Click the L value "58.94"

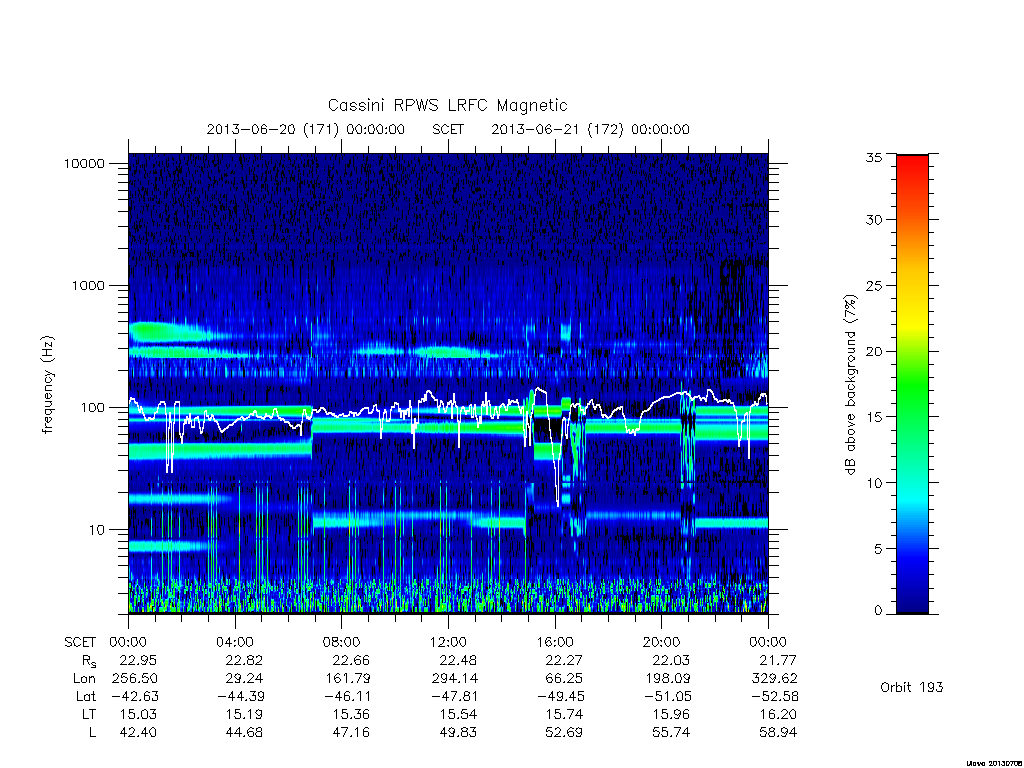[x=778, y=733]
